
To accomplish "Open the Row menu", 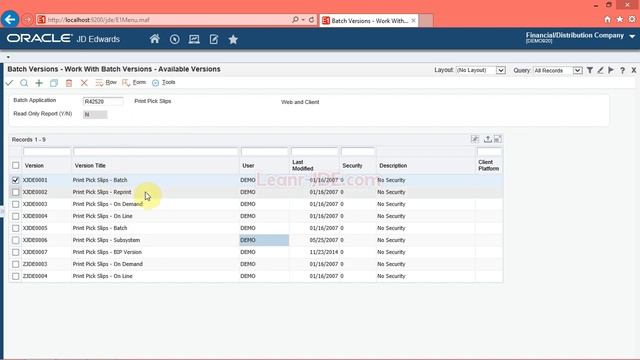I will click(x=106, y=82).
